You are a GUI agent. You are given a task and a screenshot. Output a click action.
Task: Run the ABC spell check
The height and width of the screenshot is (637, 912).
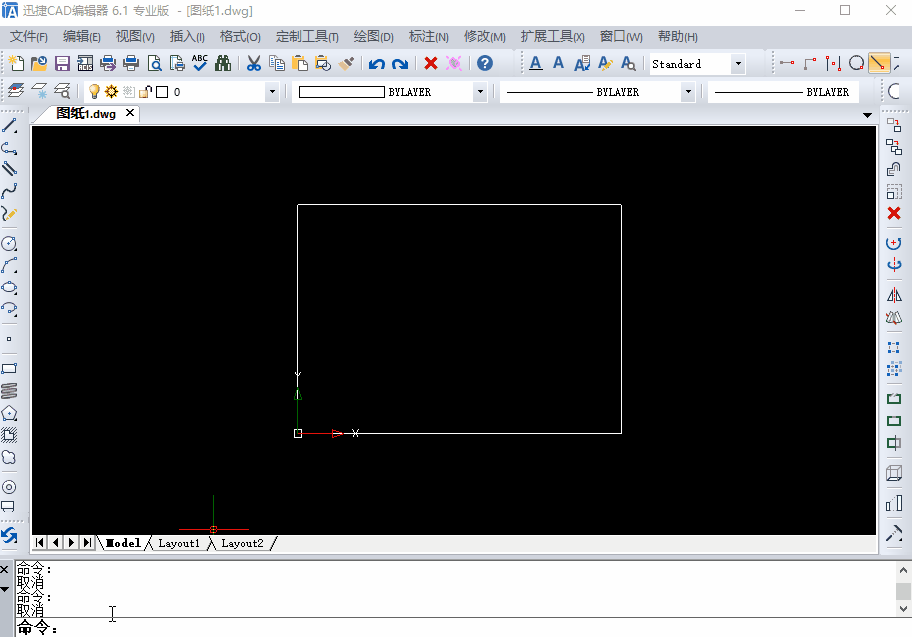(200, 63)
